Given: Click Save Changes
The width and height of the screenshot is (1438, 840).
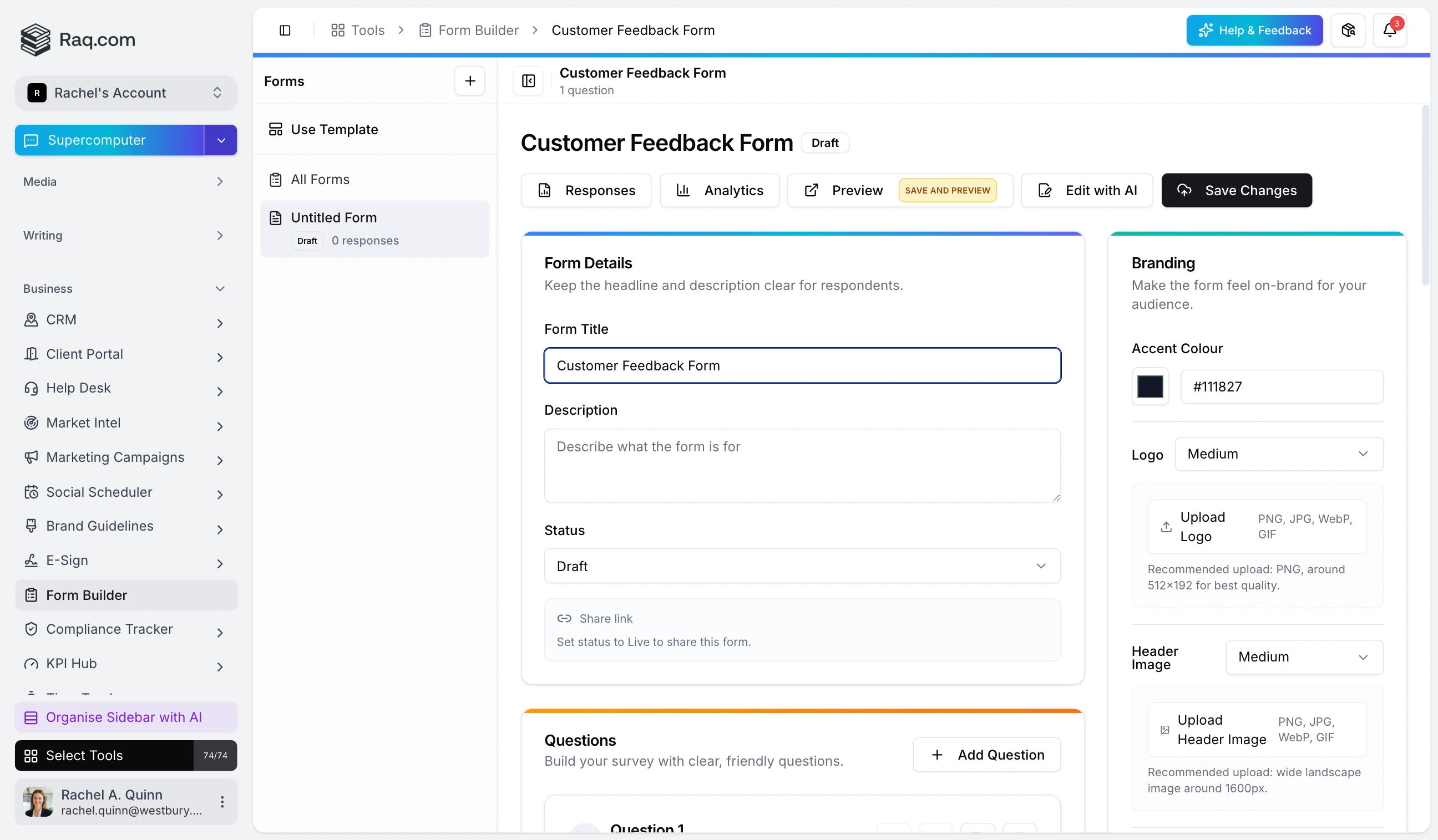Looking at the screenshot, I should click(1237, 191).
